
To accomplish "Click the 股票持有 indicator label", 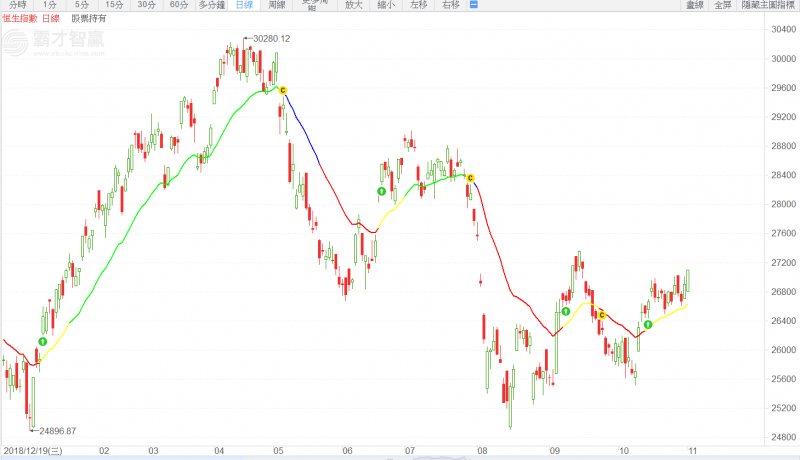I will click(88, 18).
